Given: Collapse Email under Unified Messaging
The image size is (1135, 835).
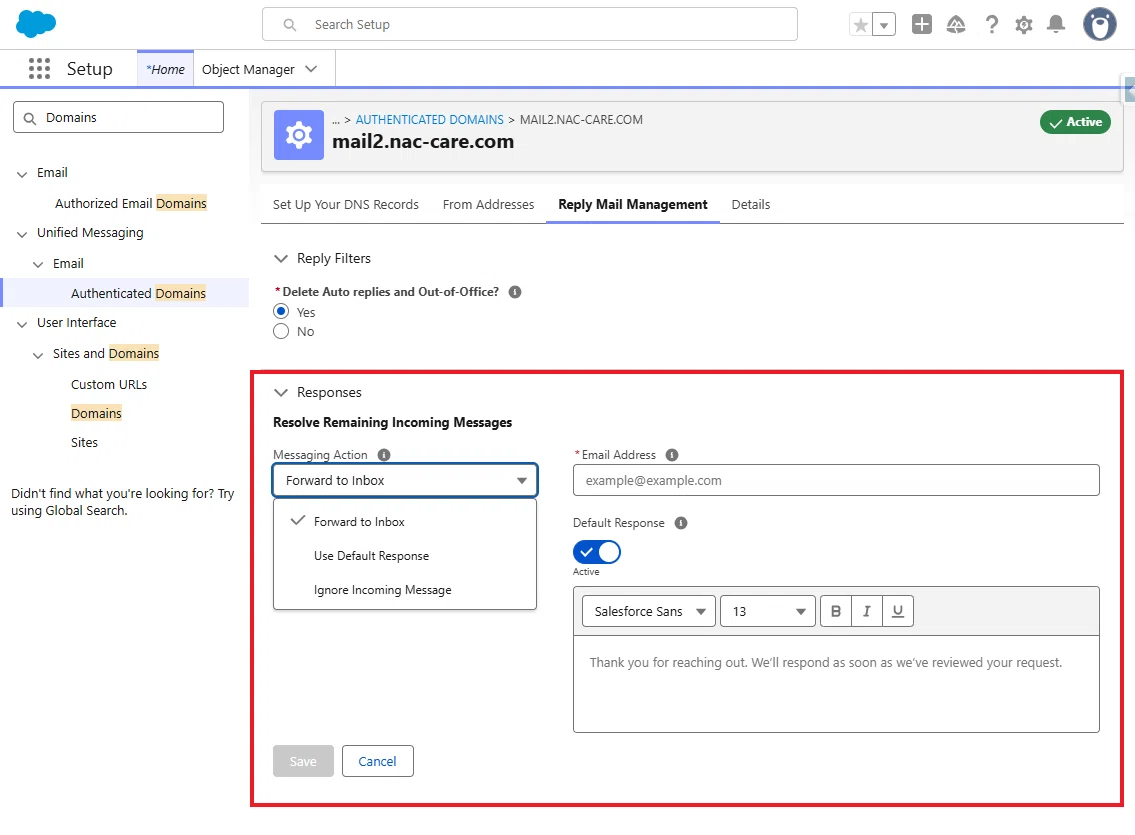Looking at the screenshot, I should (x=38, y=265).
